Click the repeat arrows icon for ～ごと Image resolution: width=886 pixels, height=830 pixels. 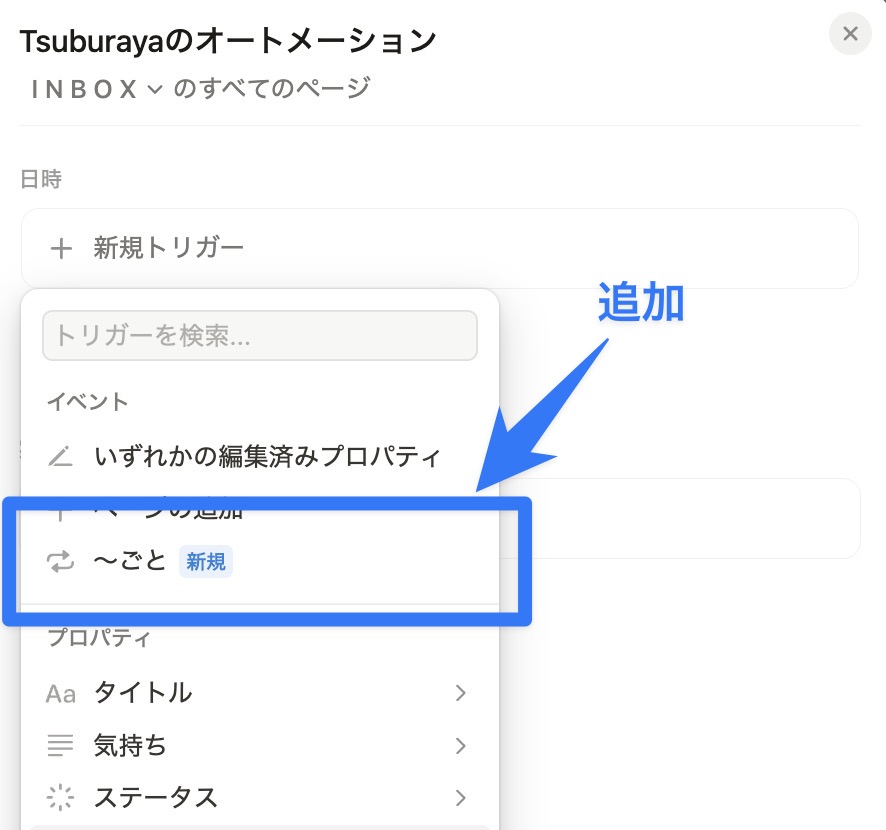(60, 561)
